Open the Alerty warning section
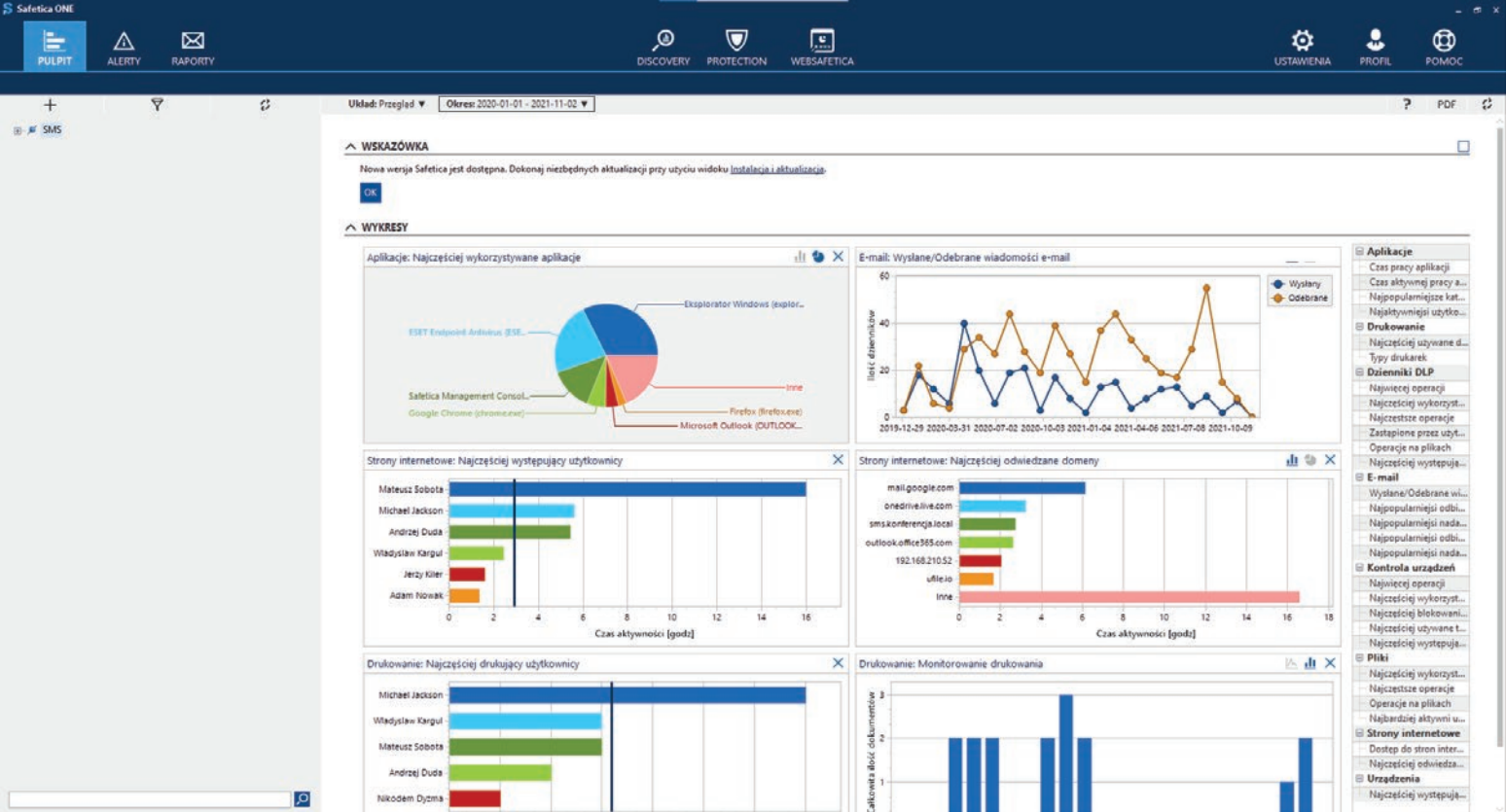This screenshot has height=812, width=1506. pyautogui.click(x=124, y=47)
